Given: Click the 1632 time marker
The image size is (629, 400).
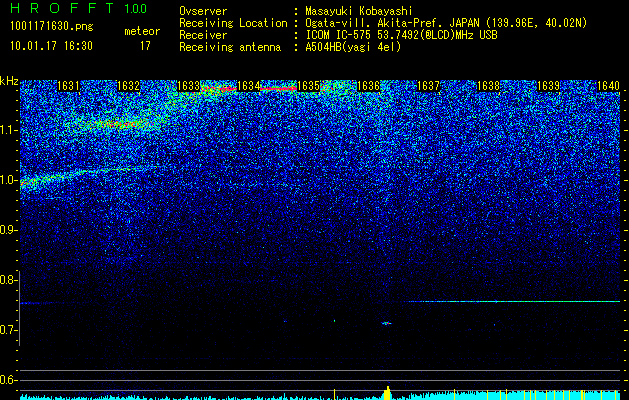Looking at the screenshot, I should (x=128, y=86).
